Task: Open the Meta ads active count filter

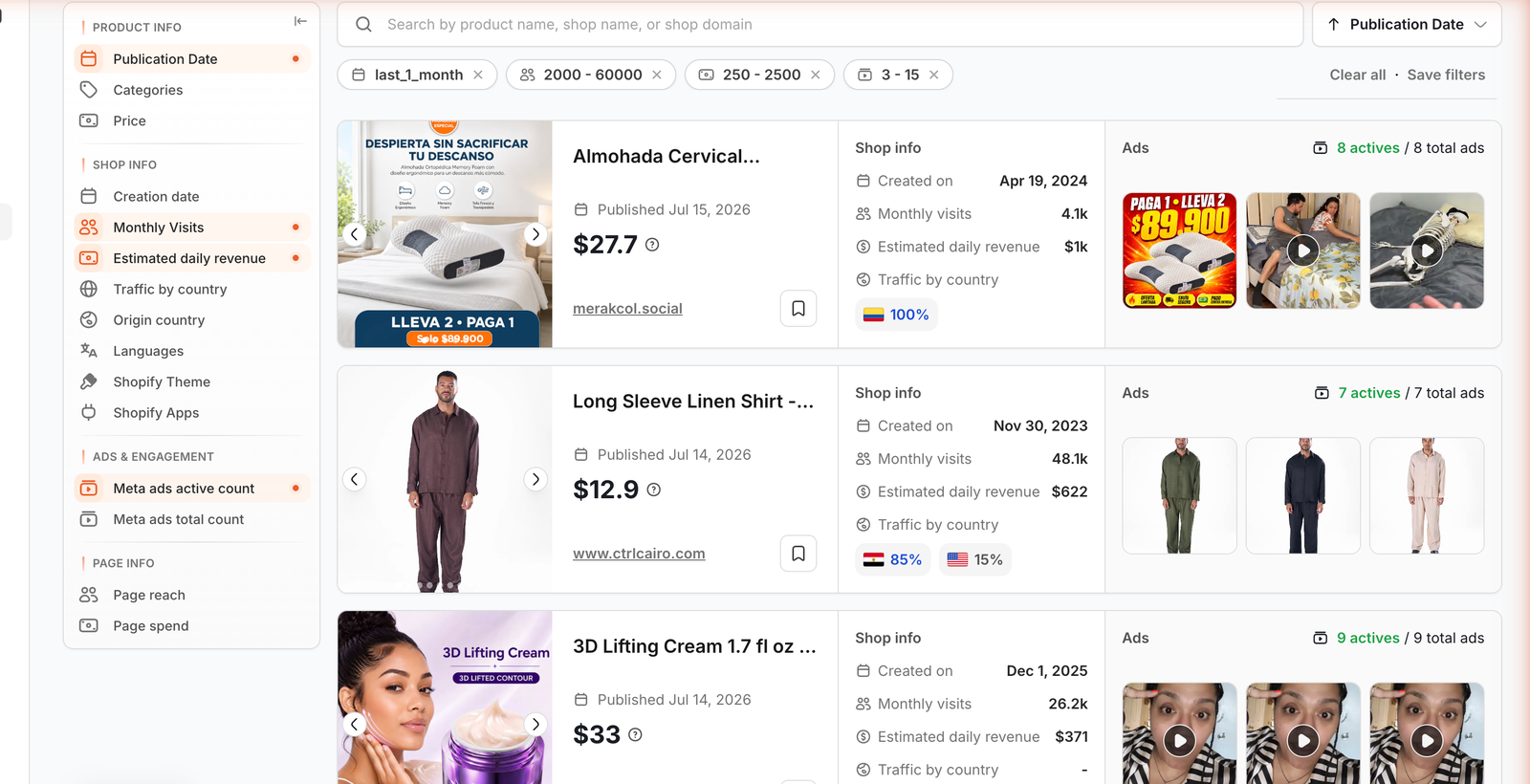Action: click(x=192, y=488)
